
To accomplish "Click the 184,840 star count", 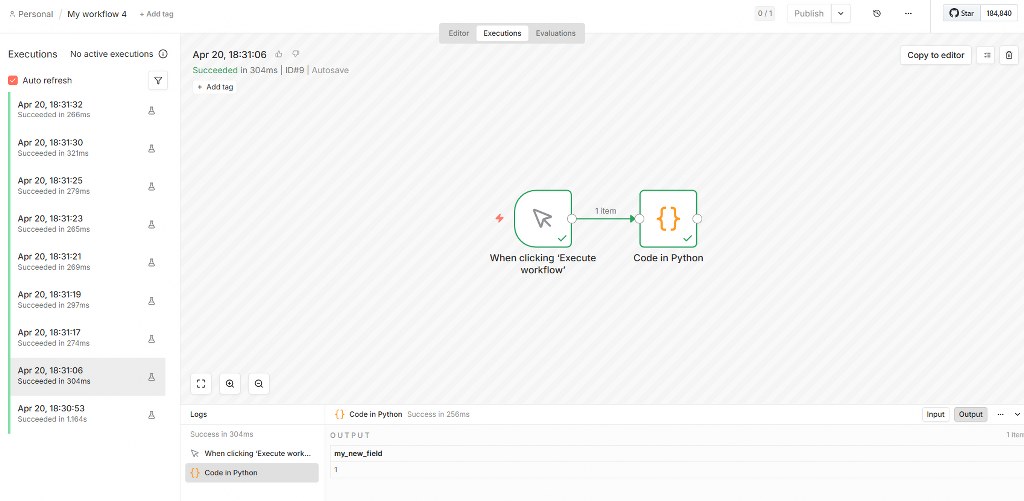I will tap(999, 13).
